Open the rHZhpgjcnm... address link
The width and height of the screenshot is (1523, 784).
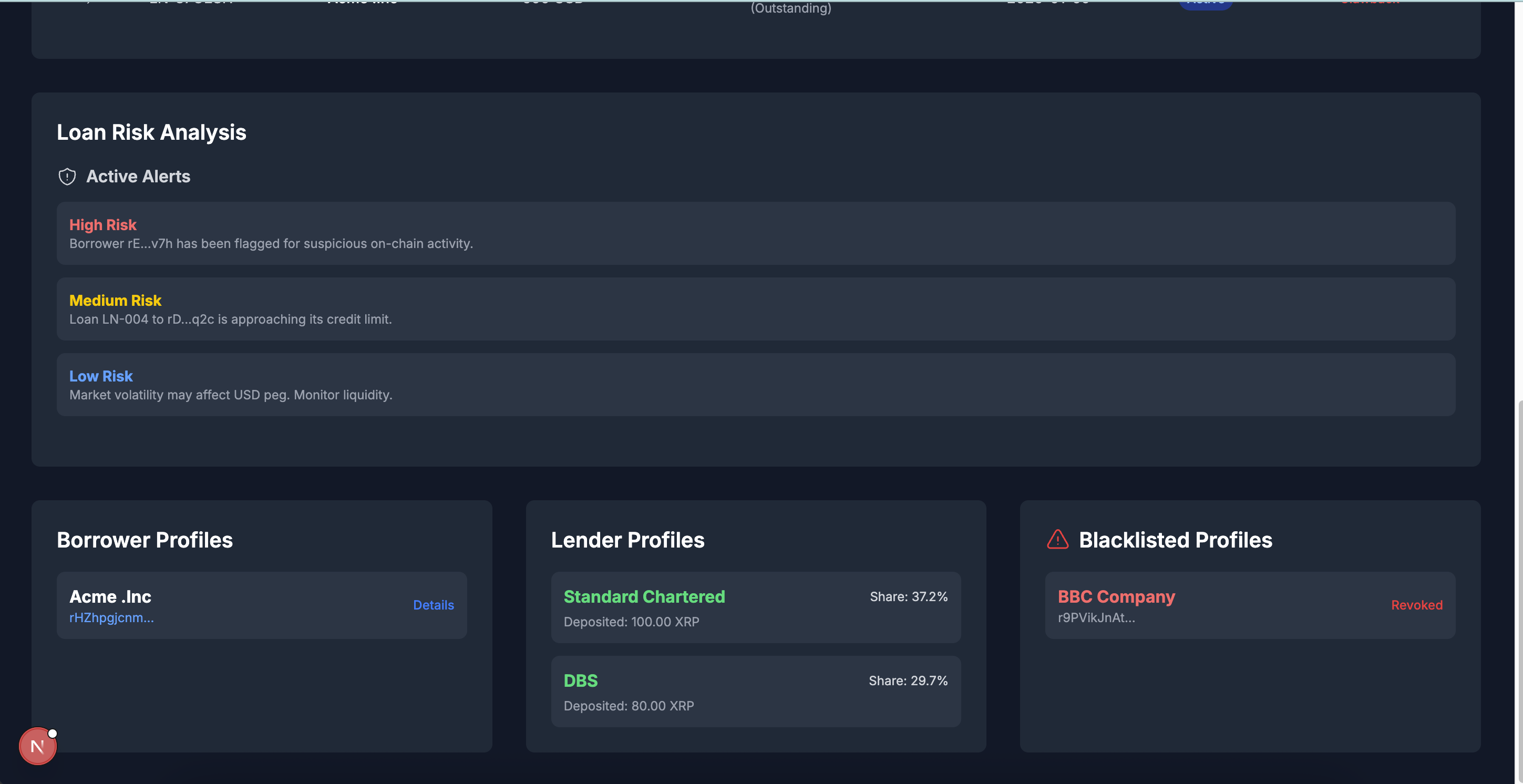tap(111, 617)
